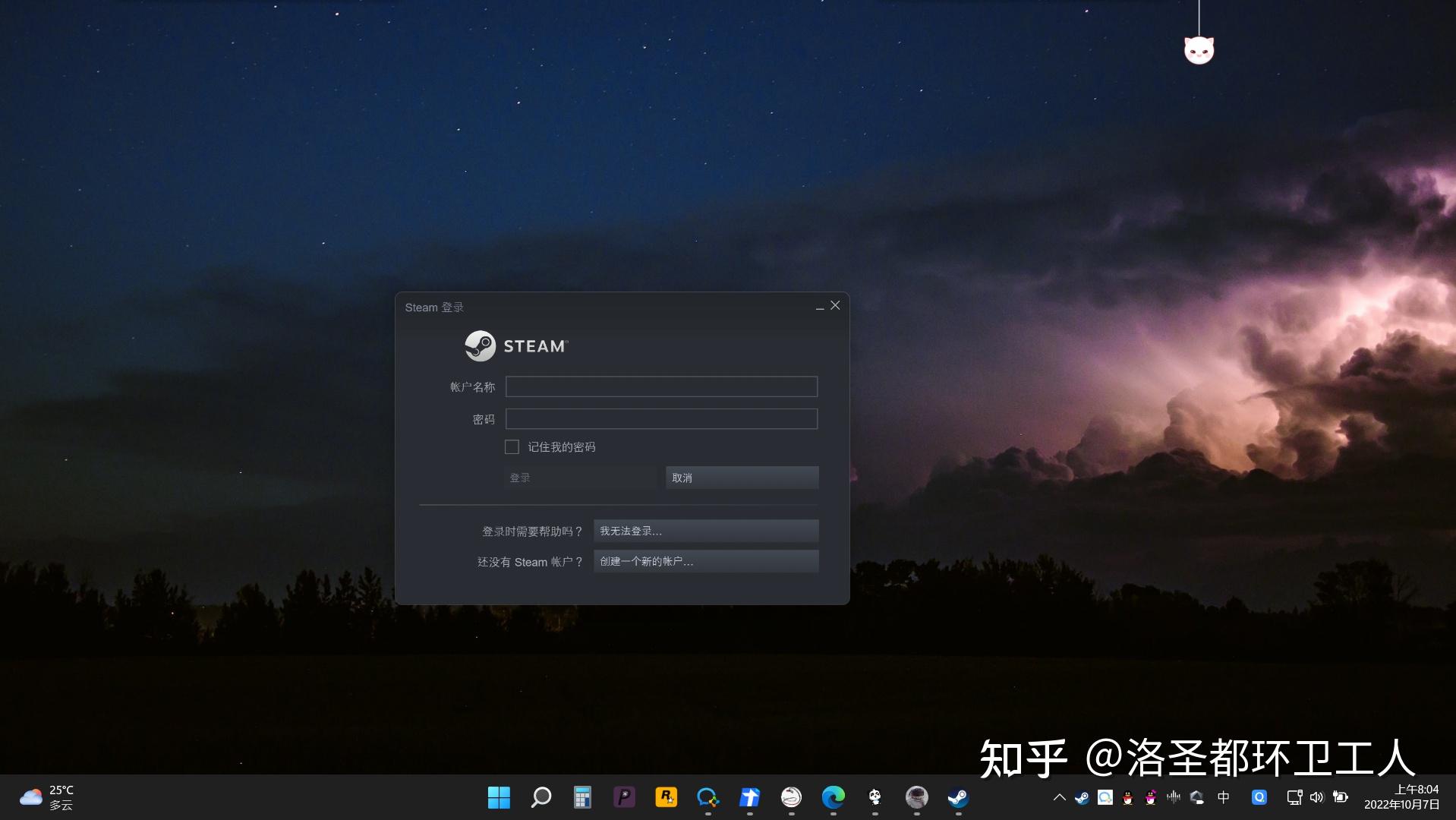Open the Windows Start menu
Viewport: 1456px width, 820px height.
[x=499, y=797]
